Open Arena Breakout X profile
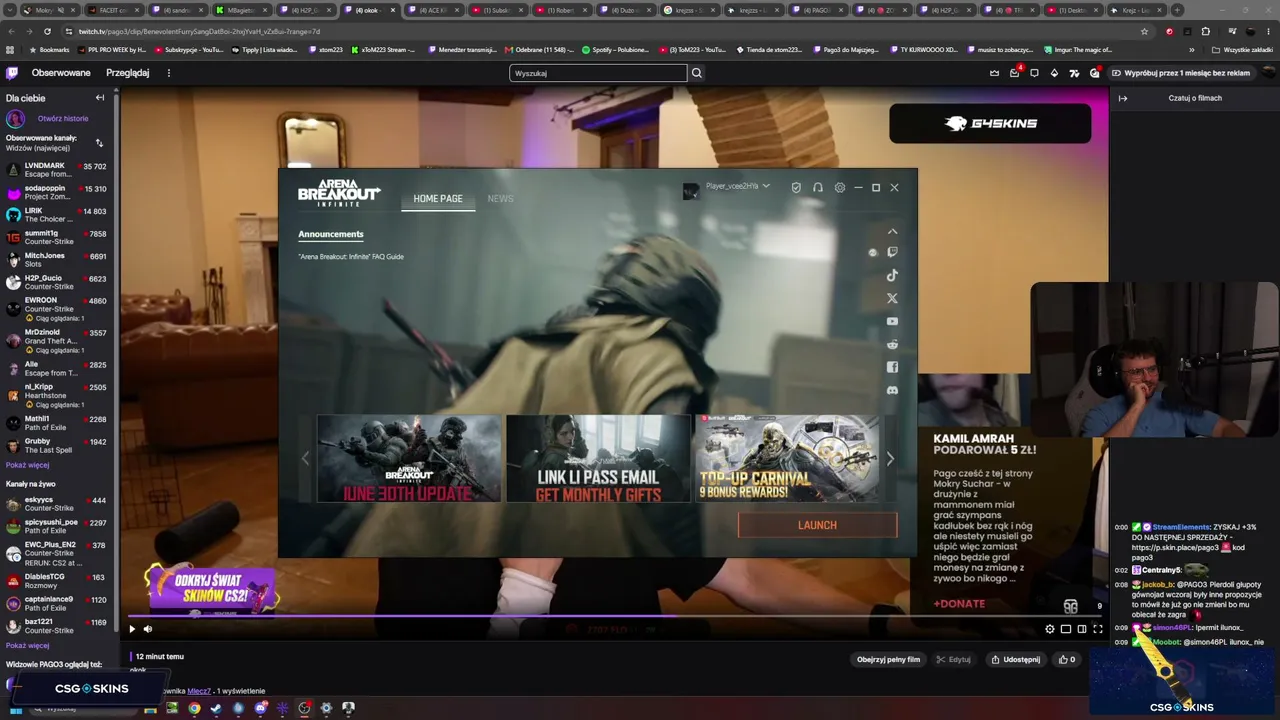Screen dimensions: 1280x720 coord(892,298)
